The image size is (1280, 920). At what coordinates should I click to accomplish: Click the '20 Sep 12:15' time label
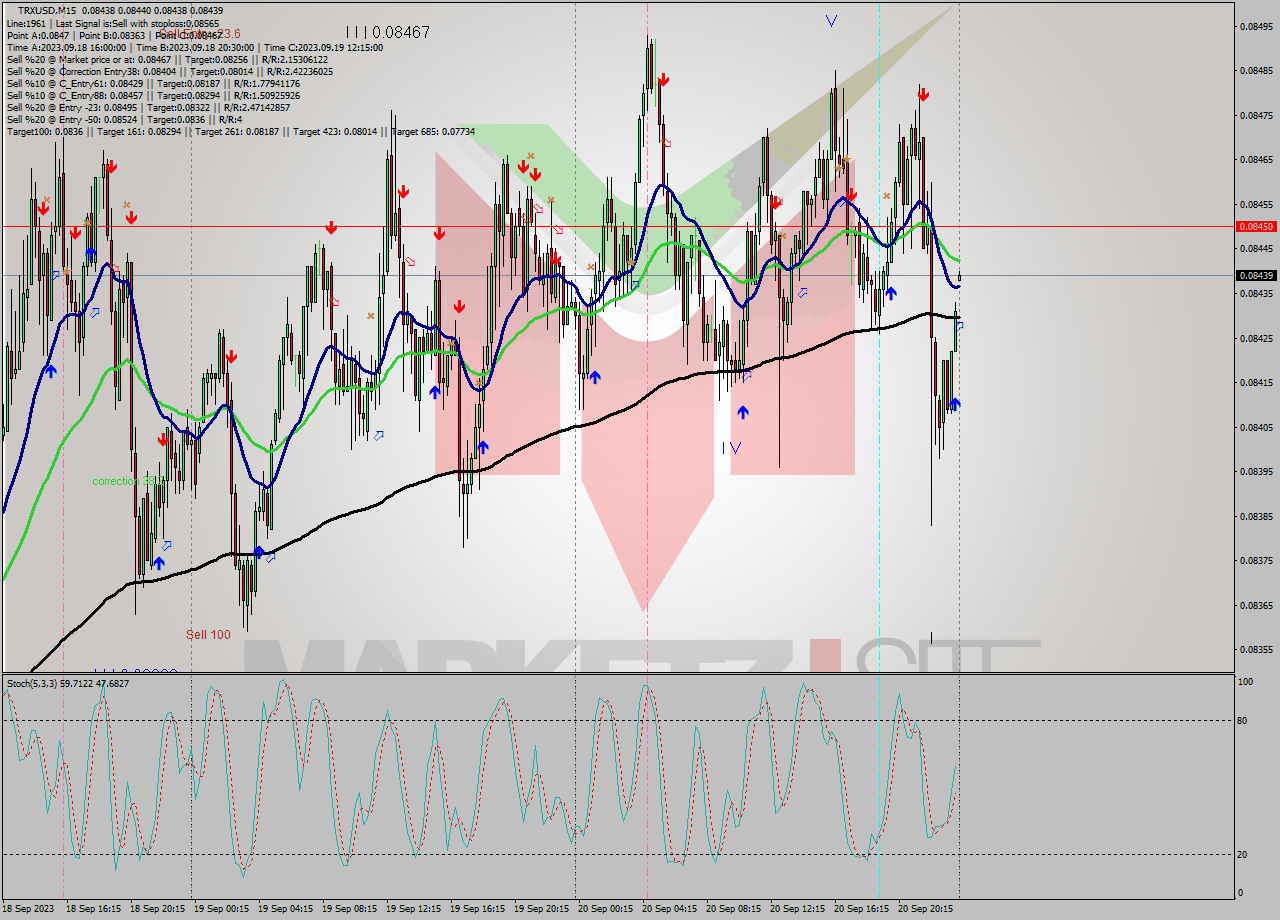pyautogui.click(x=798, y=909)
